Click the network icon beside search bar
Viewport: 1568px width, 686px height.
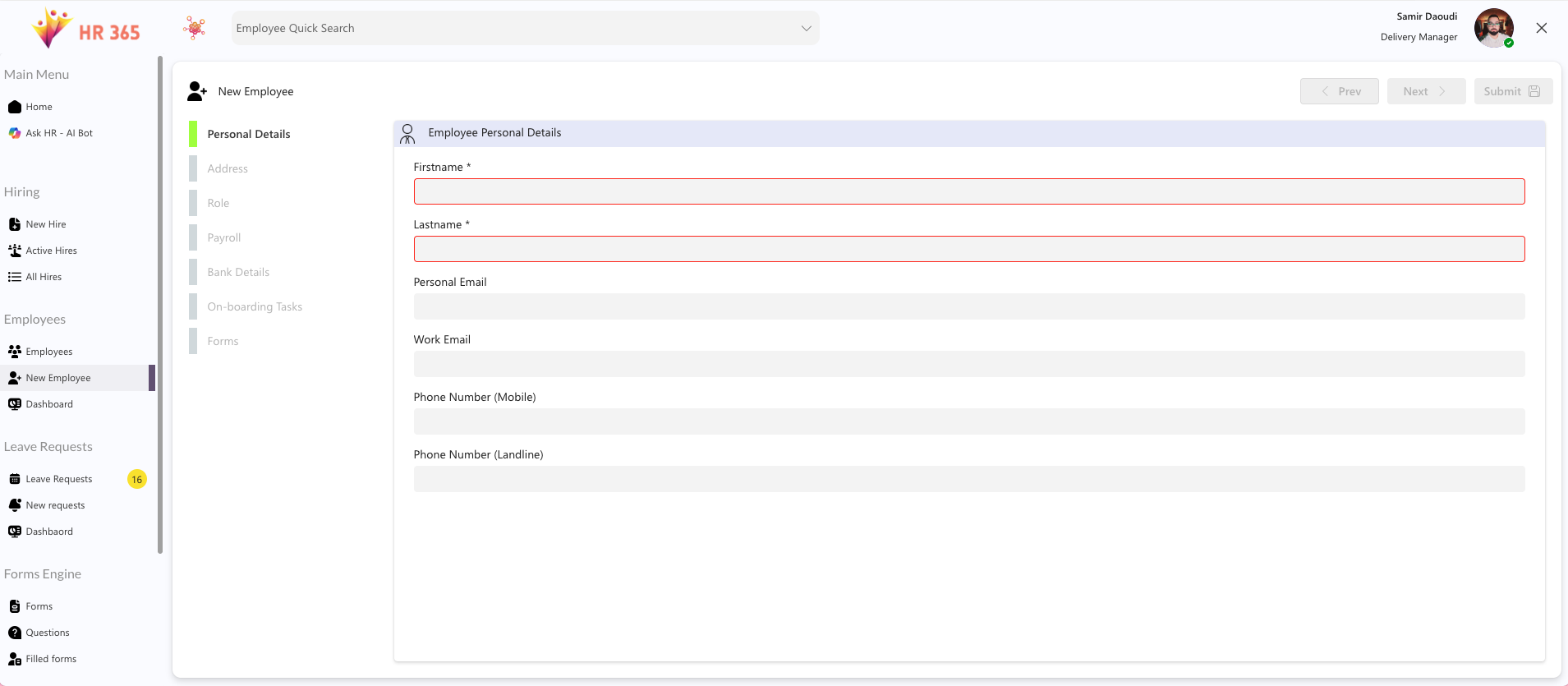[195, 28]
